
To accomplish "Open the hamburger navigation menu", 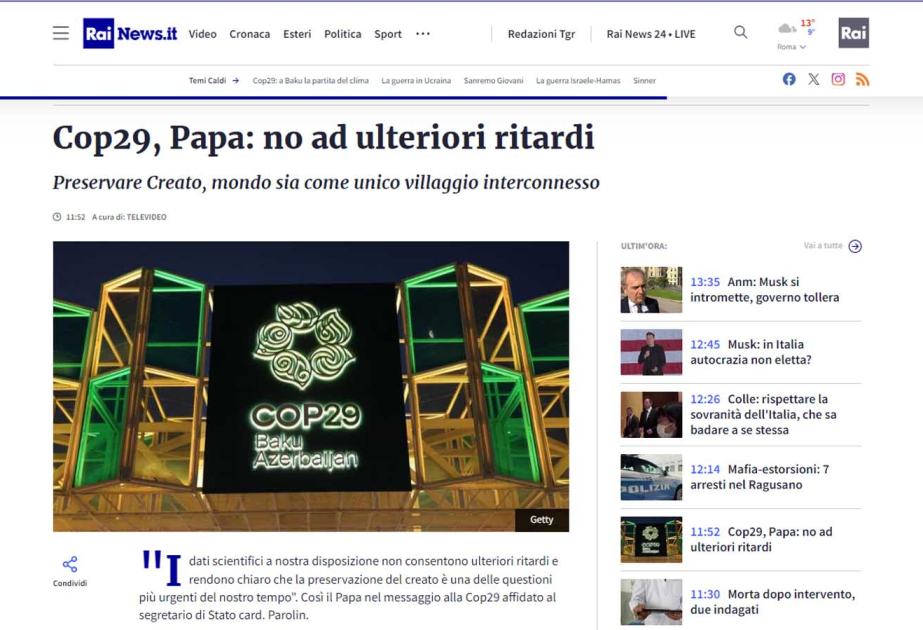I will point(61,33).
